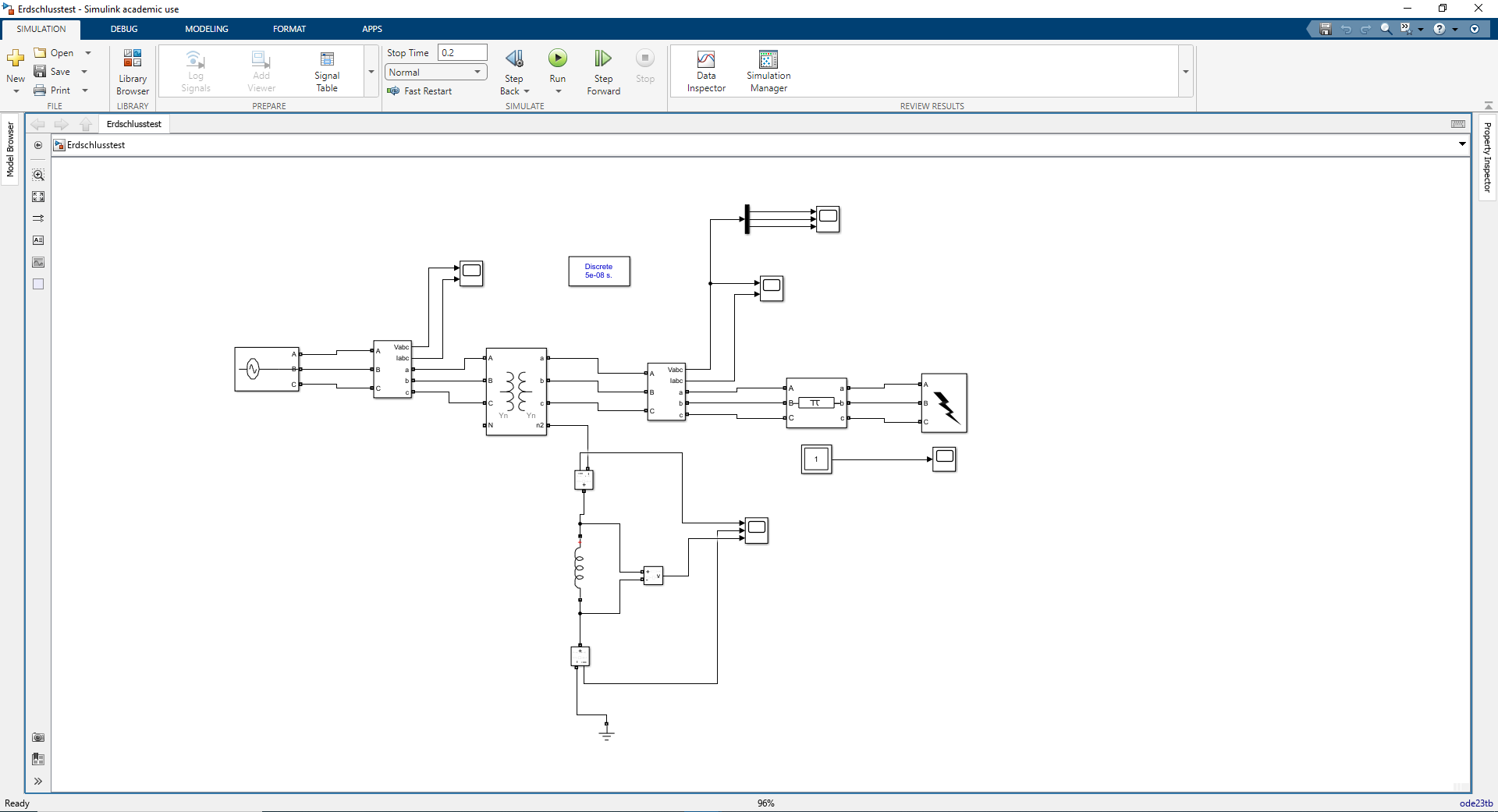This screenshot has width=1498, height=812.
Task: Open the Save options dropdown arrow
Action: 84,72
